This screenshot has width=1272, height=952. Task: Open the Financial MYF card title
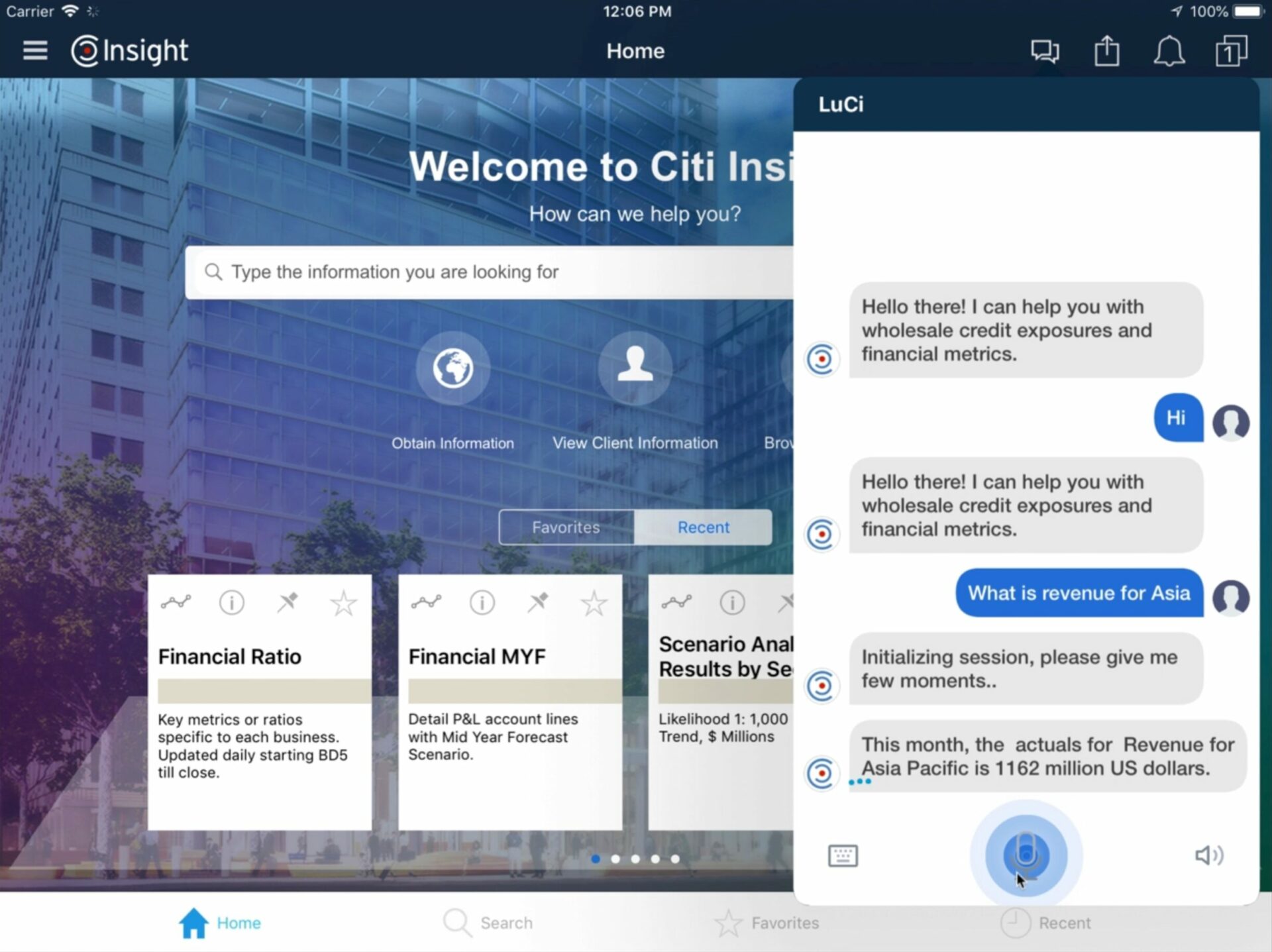point(477,657)
